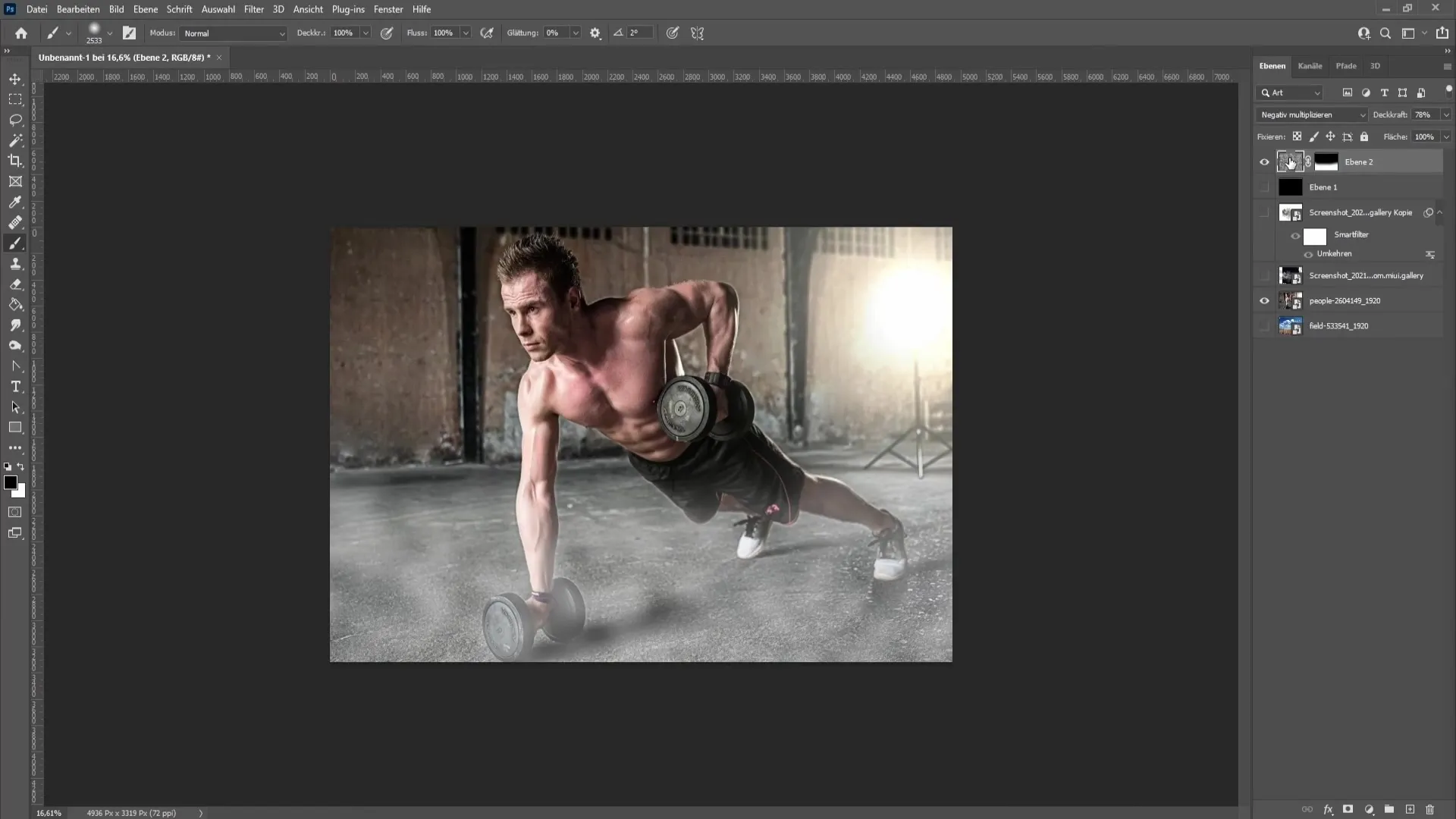Screen dimensions: 1456x819
Task: Open the Ebene menu item
Action: (x=144, y=9)
